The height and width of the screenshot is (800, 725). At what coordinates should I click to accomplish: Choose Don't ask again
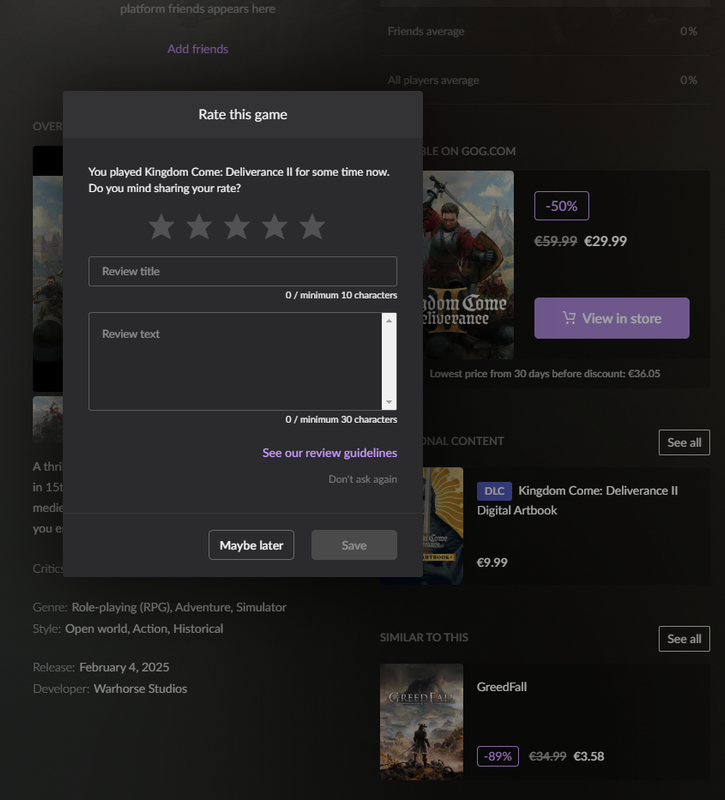[363, 479]
